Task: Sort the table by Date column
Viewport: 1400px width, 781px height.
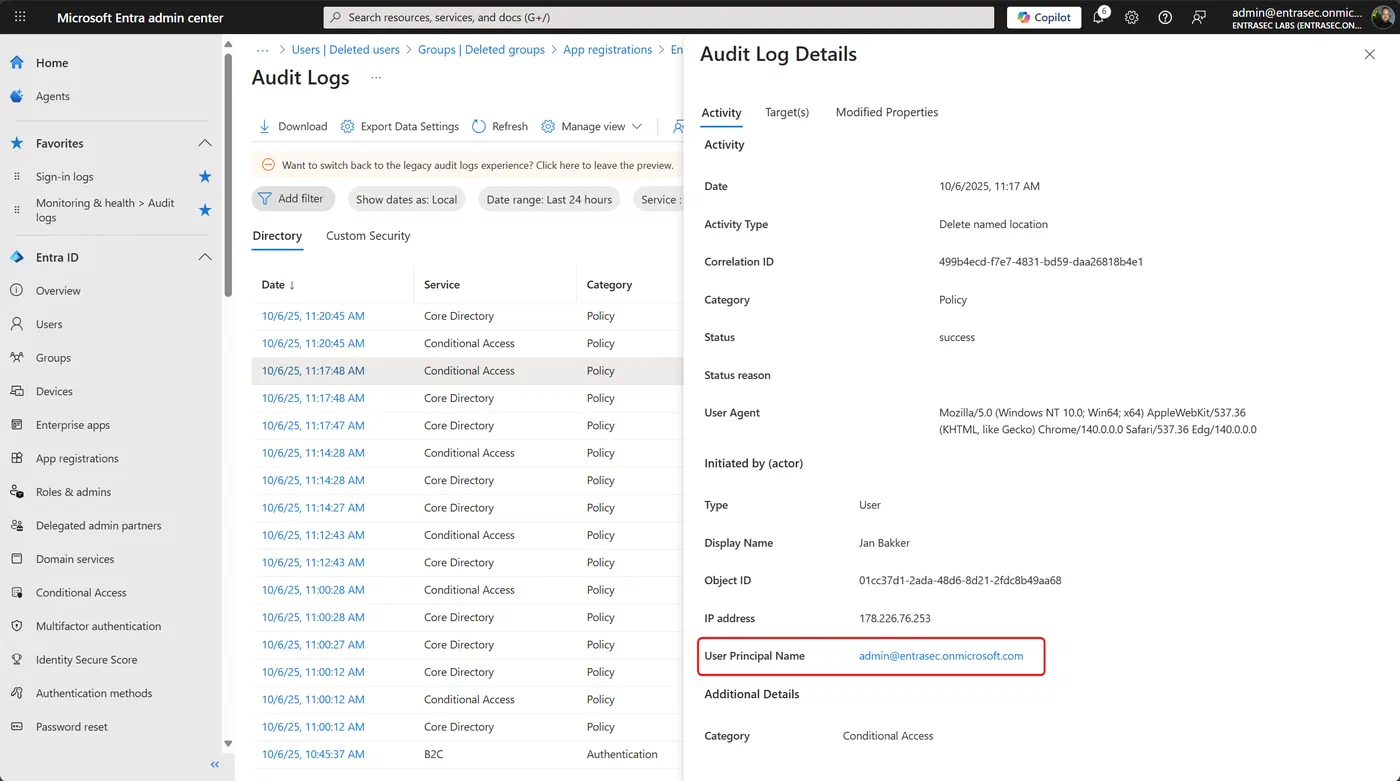Action: tap(278, 285)
